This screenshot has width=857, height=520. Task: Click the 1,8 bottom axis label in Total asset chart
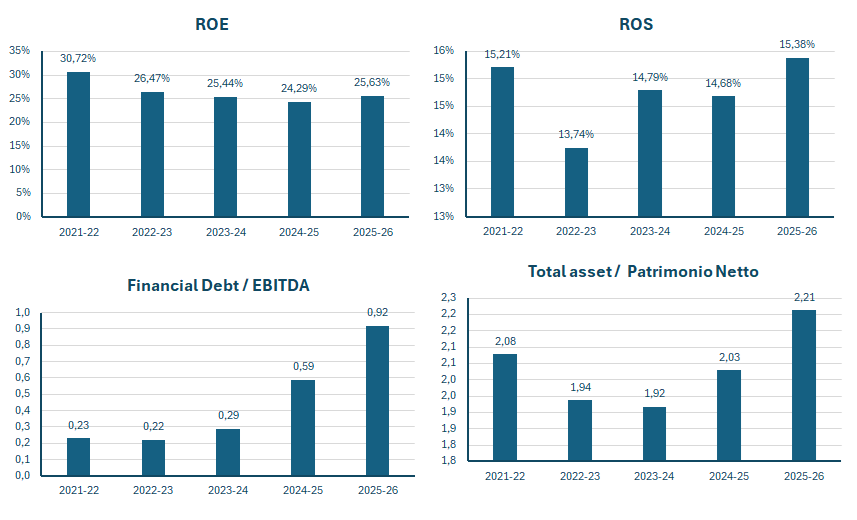coord(448,460)
